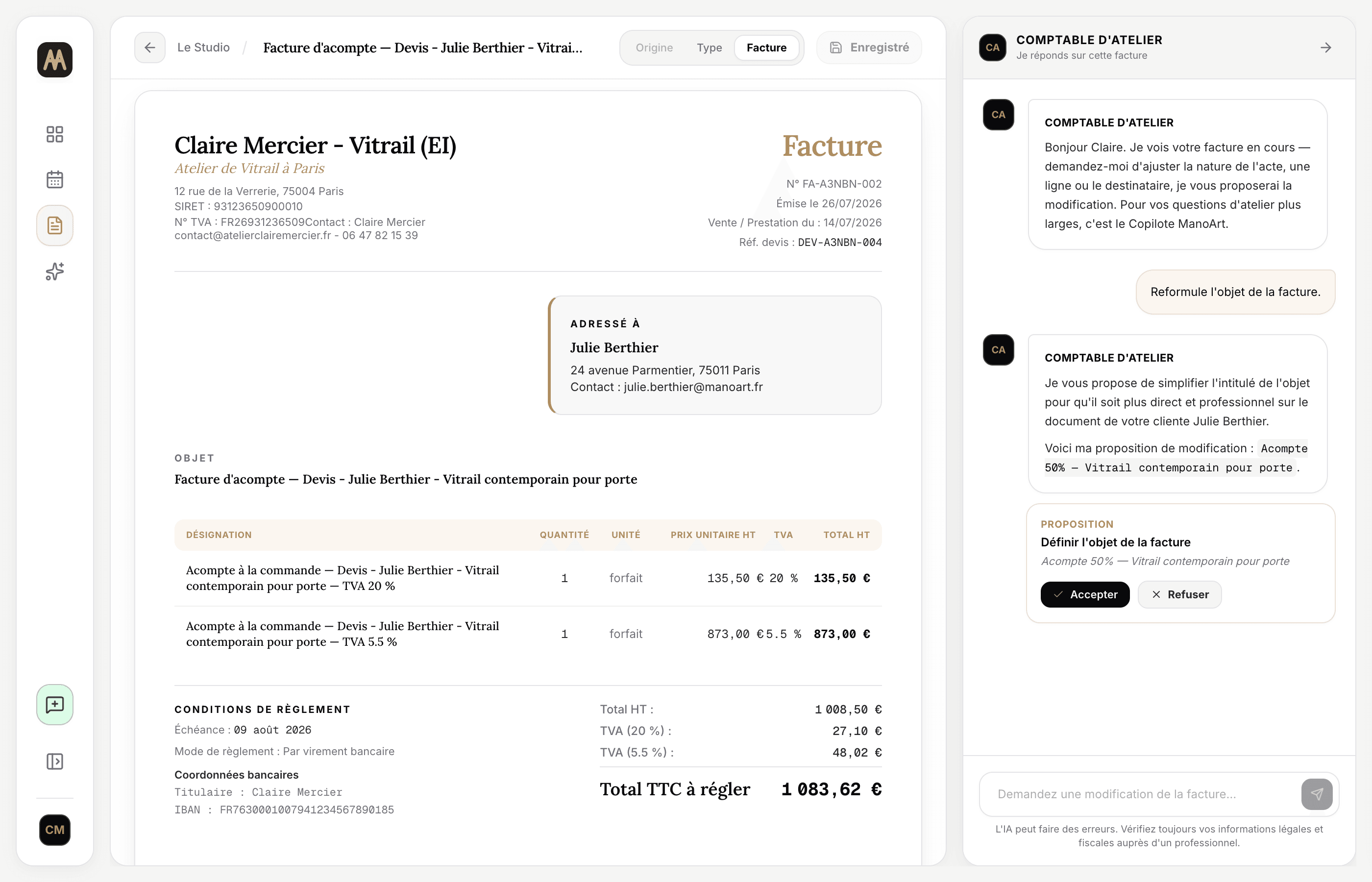Click the designation with TVA 5.5 %
This screenshot has width=1372, height=882.
[x=343, y=634]
